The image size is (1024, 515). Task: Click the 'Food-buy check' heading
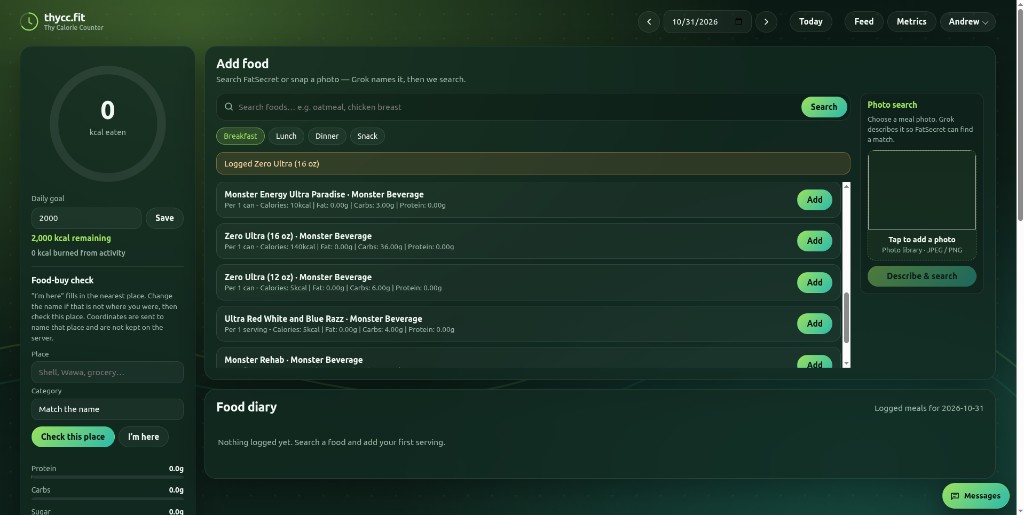pos(63,281)
